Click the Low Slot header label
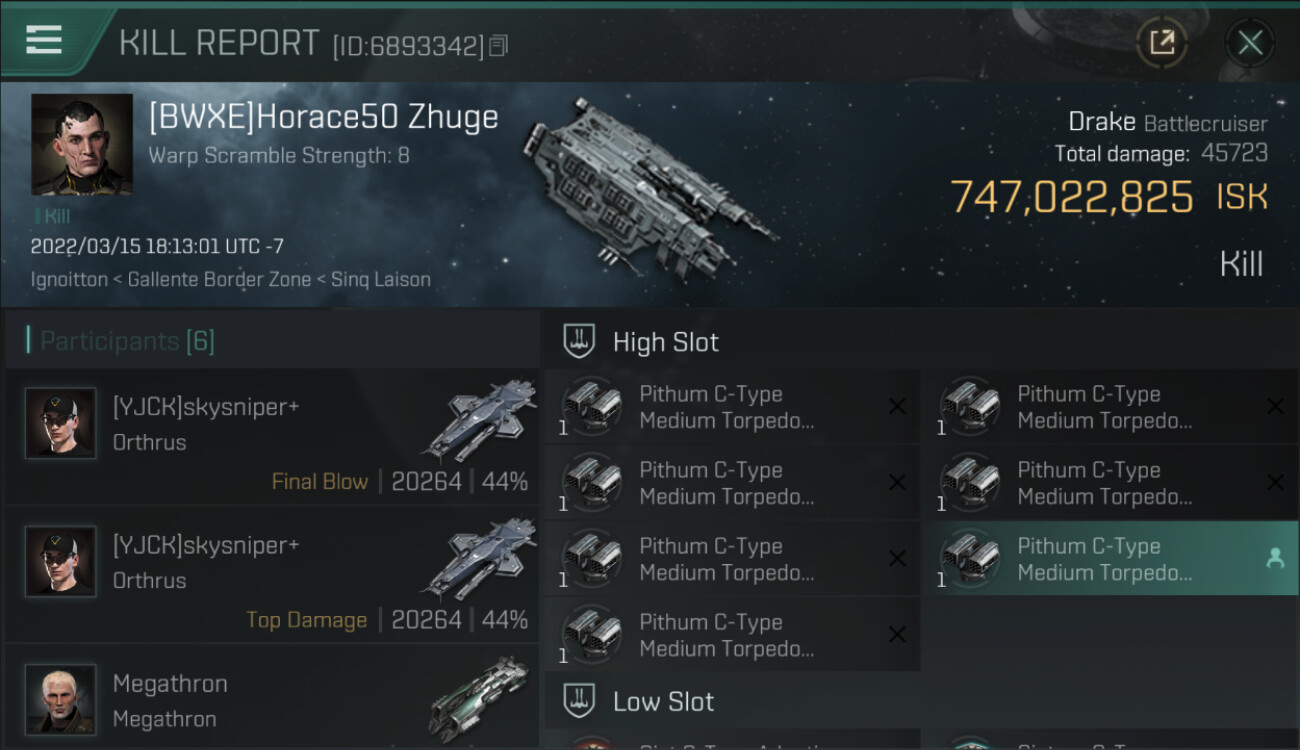1300x750 pixels. tap(663, 701)
